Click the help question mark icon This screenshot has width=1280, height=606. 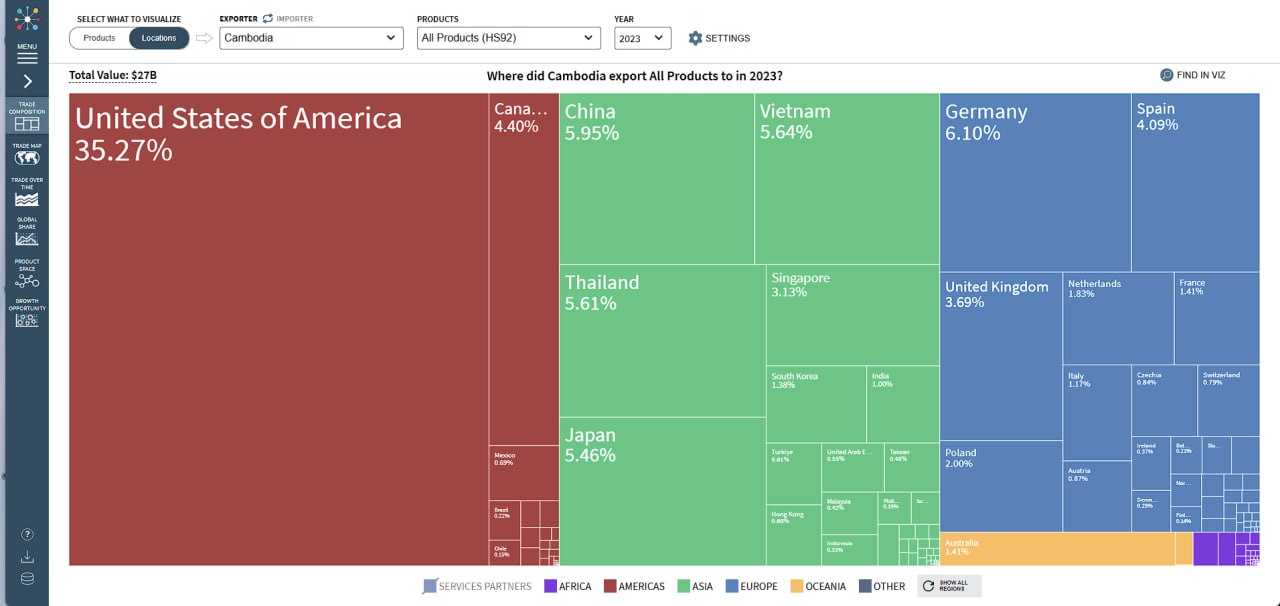(x=27, y=534)
